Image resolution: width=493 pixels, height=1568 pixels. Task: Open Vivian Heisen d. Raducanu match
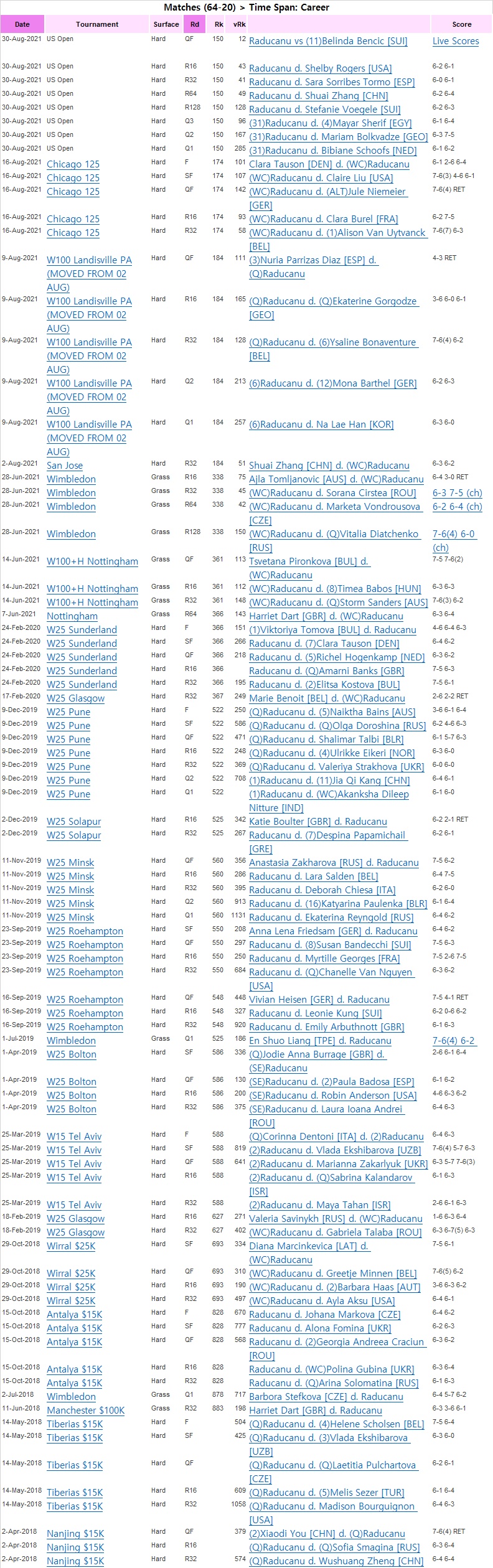[319, 1000]
